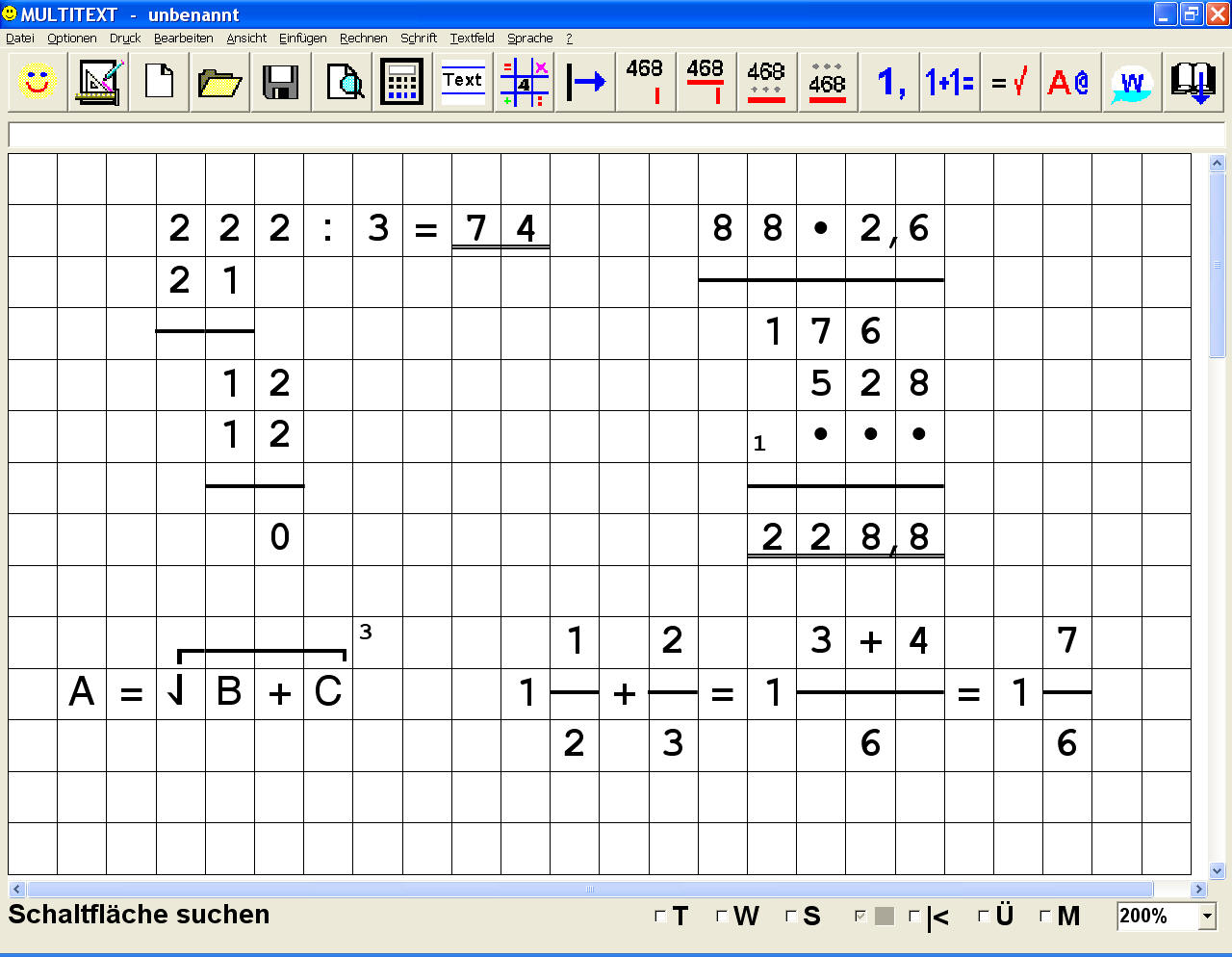Click the decimal numbers '1,' icon

pyautogui.click(x=887, y=82)
